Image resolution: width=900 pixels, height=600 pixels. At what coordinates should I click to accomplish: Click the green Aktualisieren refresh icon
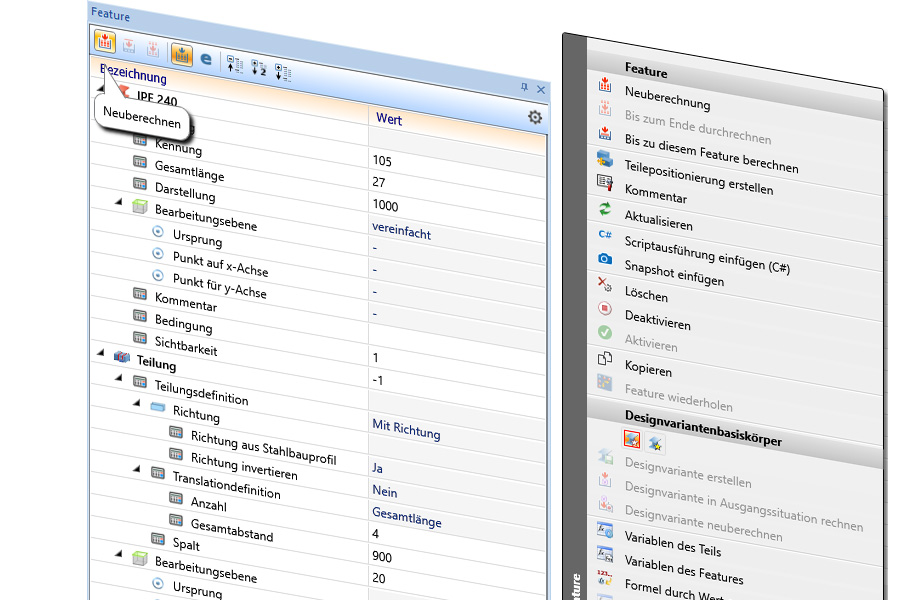coord(604,209)
